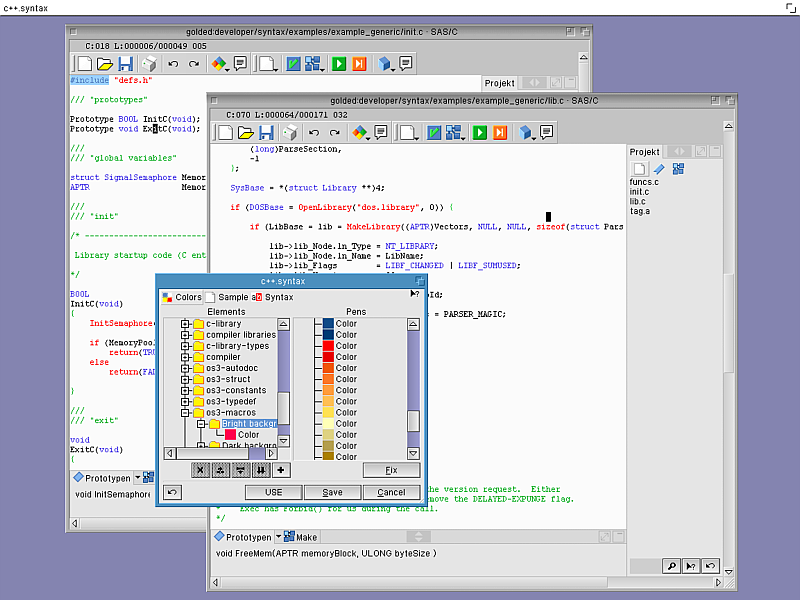Viewport: 800px width, 600px height.
Task: Click the Fix button under Pens list
Action: (391, 470)
